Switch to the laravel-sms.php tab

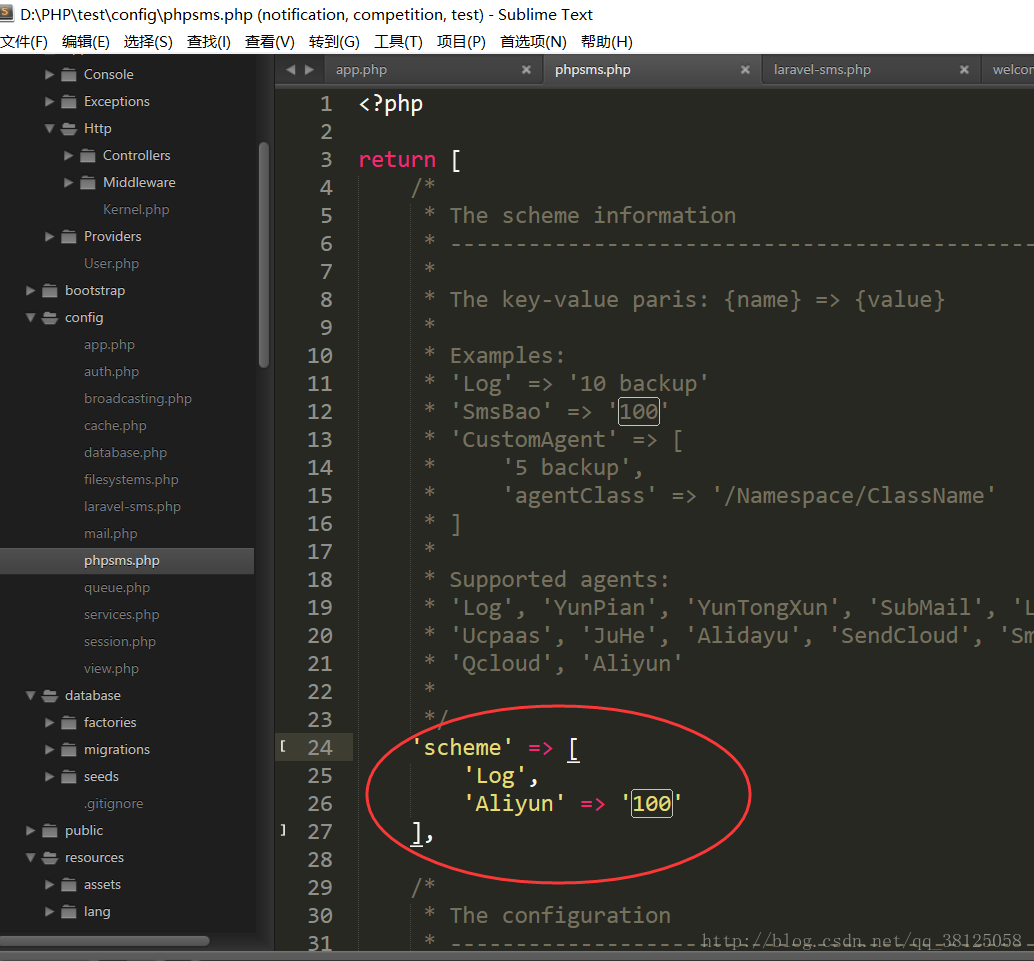822,70
